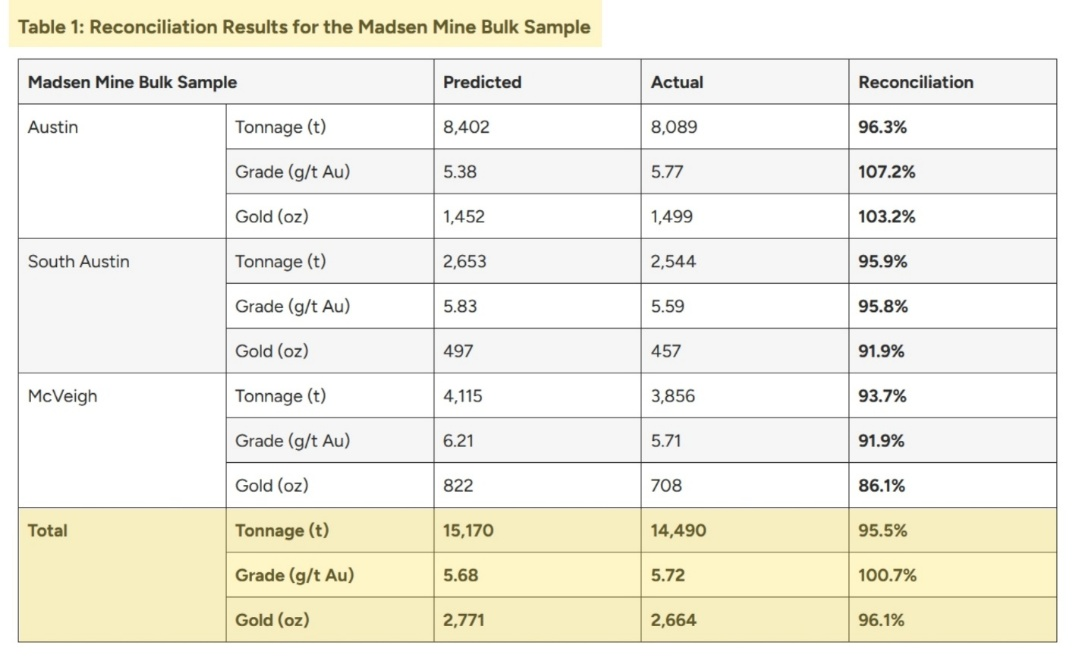Click Austin actual grade 5.77
The image size is (1082, 661).
point(667,172)
